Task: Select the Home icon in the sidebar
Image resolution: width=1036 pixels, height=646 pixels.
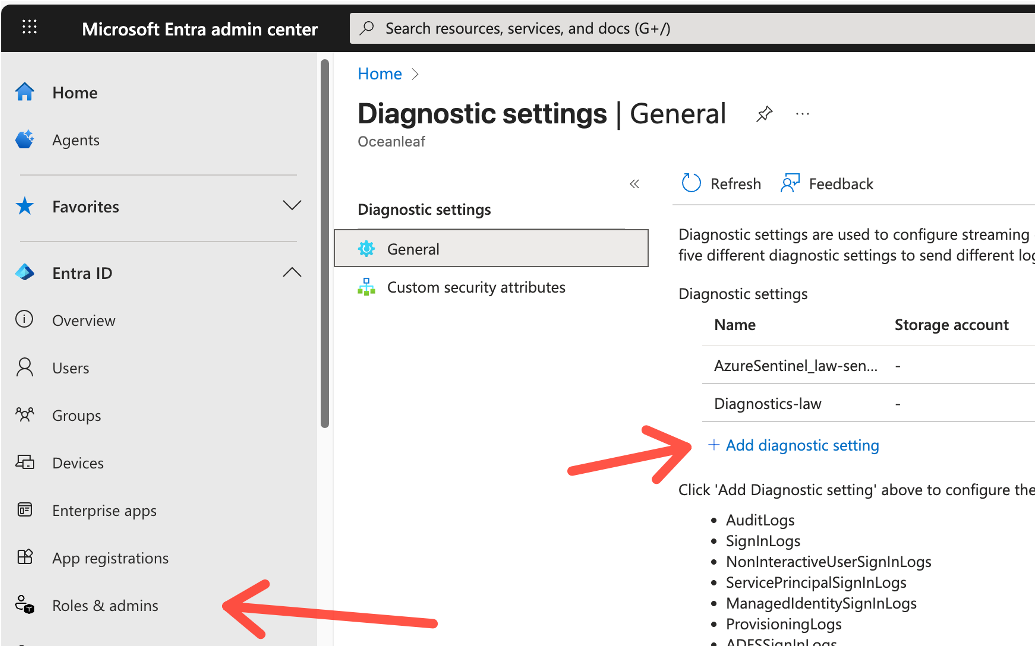Action: (22, 92)
